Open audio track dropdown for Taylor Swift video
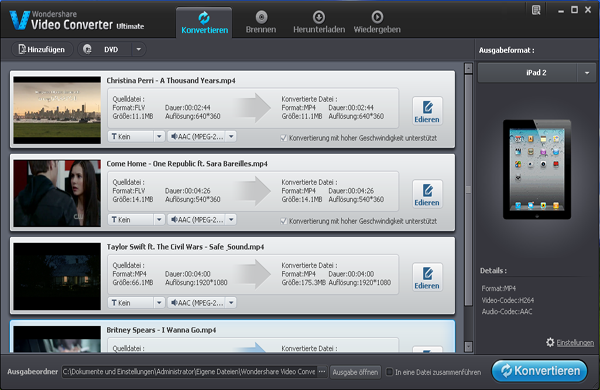Image resolution: width=600 pixels, height=390 pixels. (231, 303)
